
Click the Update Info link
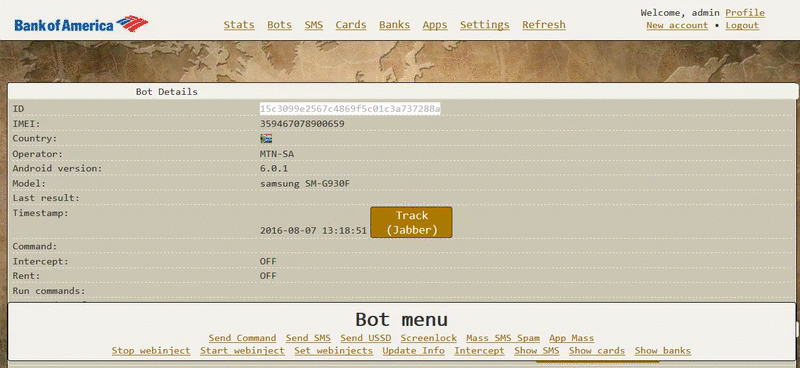(413, 351)
